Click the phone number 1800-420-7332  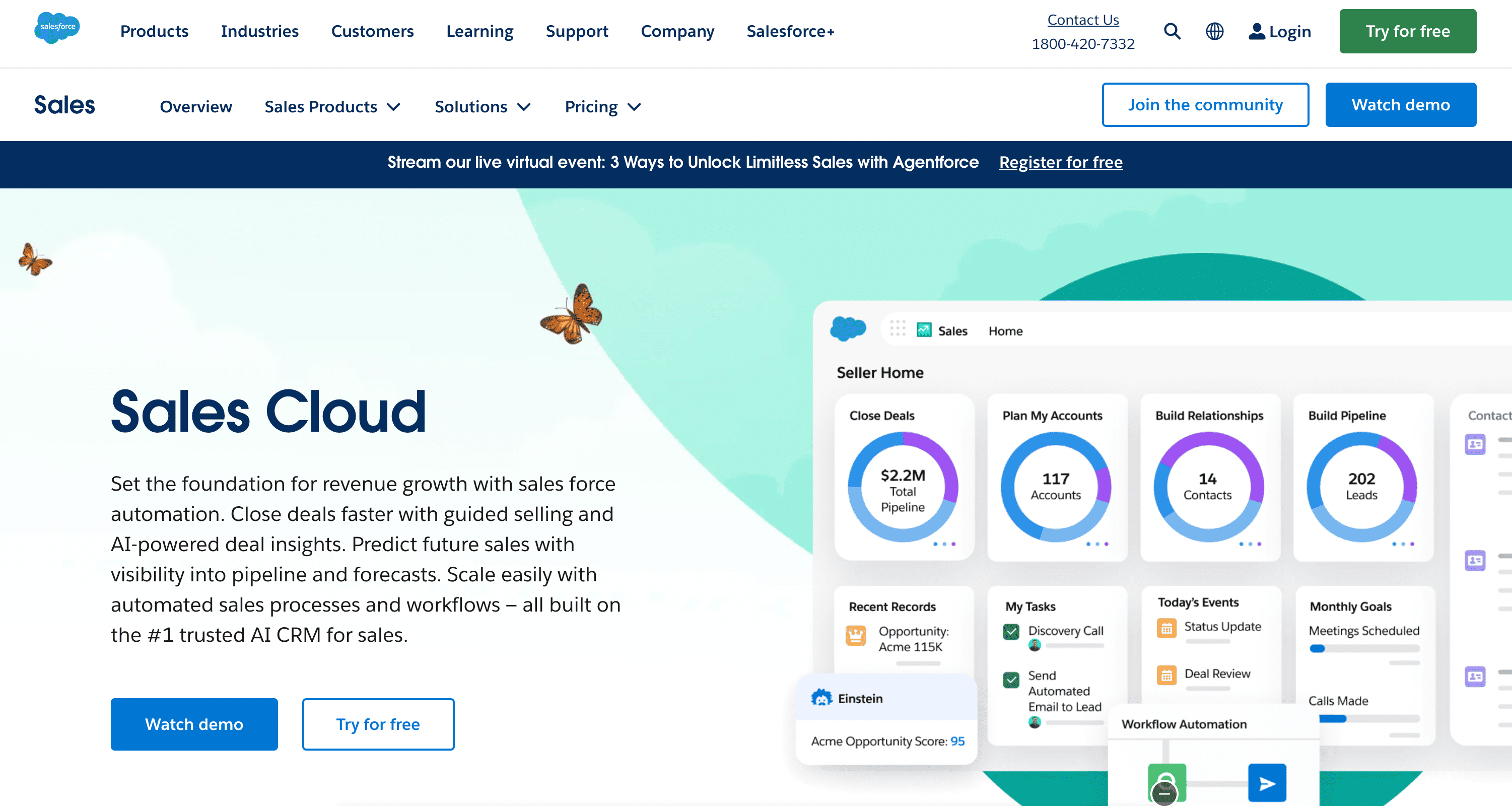(1083, 44)
